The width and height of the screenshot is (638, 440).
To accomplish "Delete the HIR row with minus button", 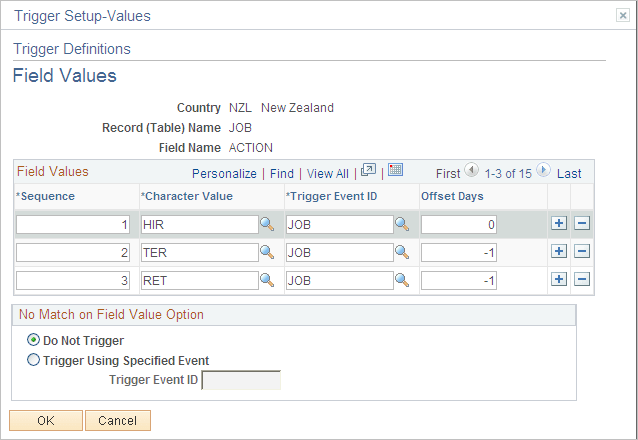I will click(x=582, y=223).
